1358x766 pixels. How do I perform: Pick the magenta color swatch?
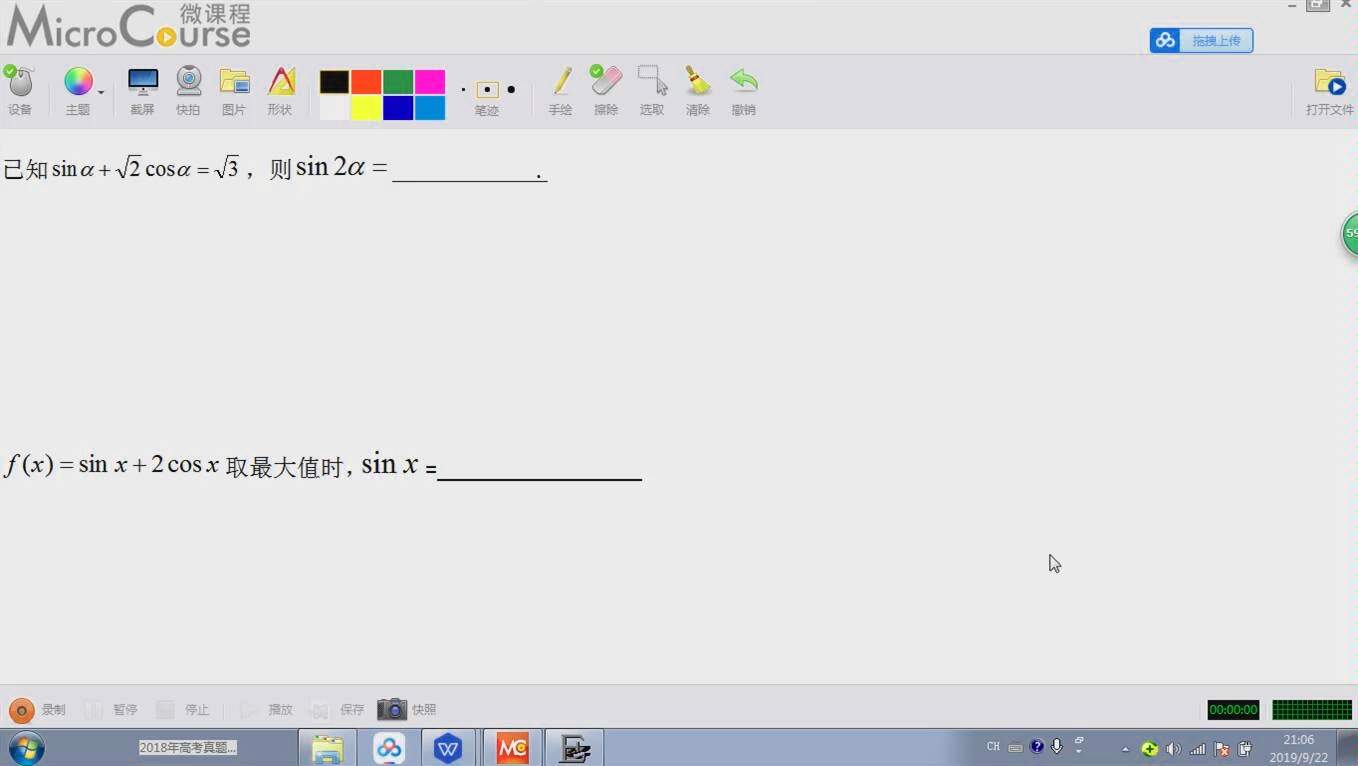click(430, 82)
